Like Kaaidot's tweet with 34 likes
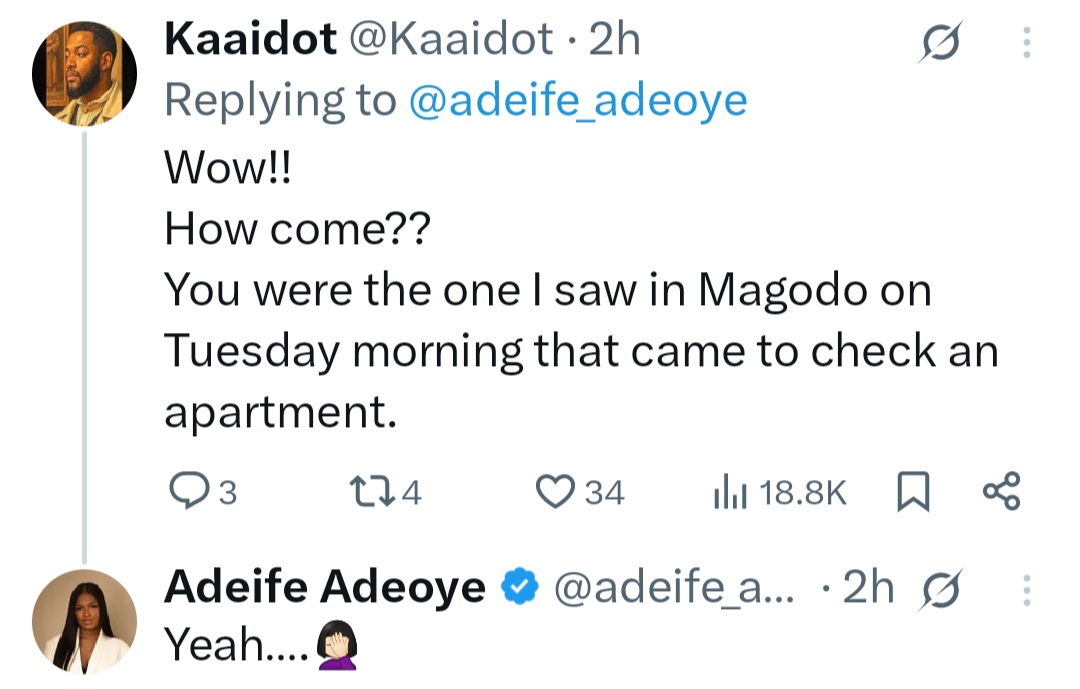 (552, 492)
